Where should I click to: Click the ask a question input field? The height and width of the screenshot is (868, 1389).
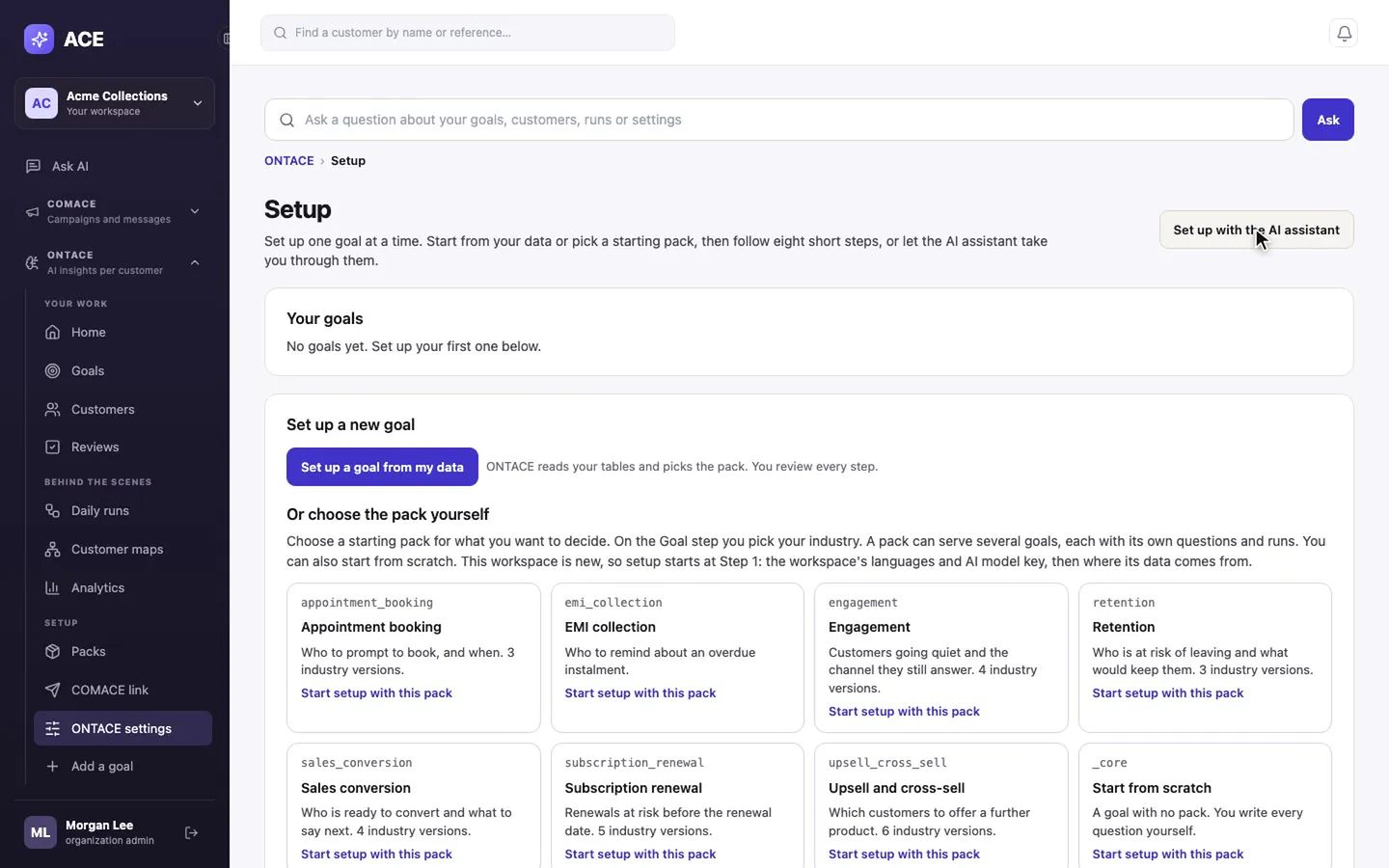coord(779,120)
